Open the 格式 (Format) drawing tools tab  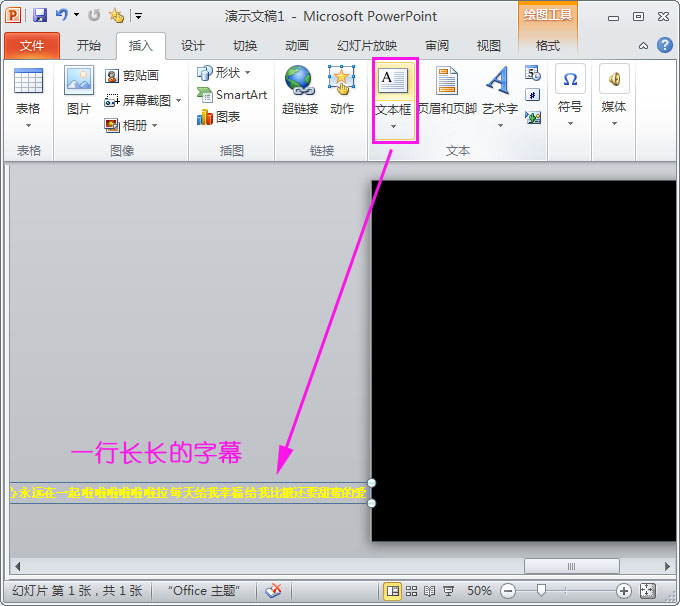click(x=548, y=46)
